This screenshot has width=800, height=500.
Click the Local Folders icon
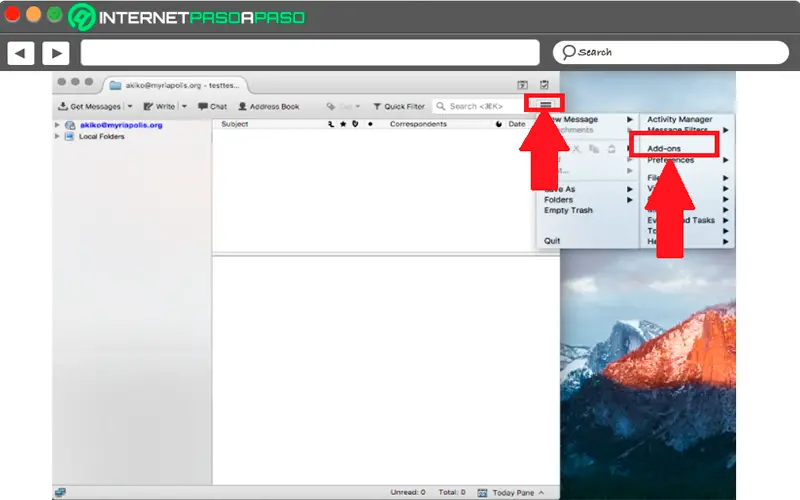pos(69,136)
